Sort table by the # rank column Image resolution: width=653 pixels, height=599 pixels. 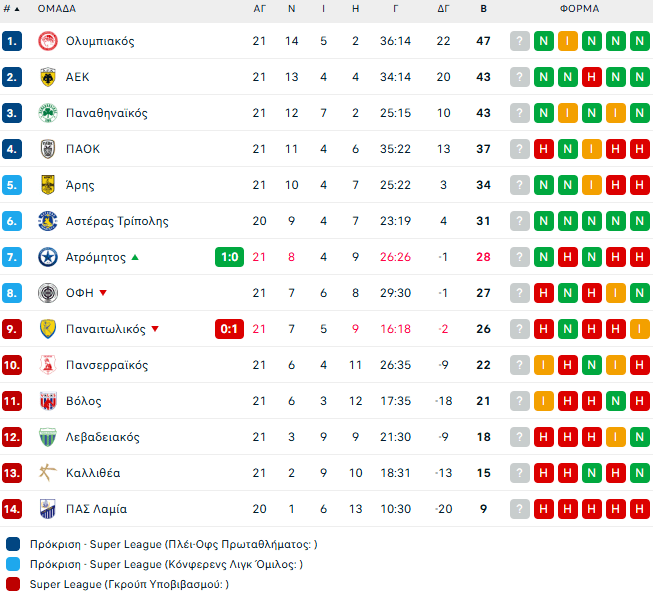12,9
